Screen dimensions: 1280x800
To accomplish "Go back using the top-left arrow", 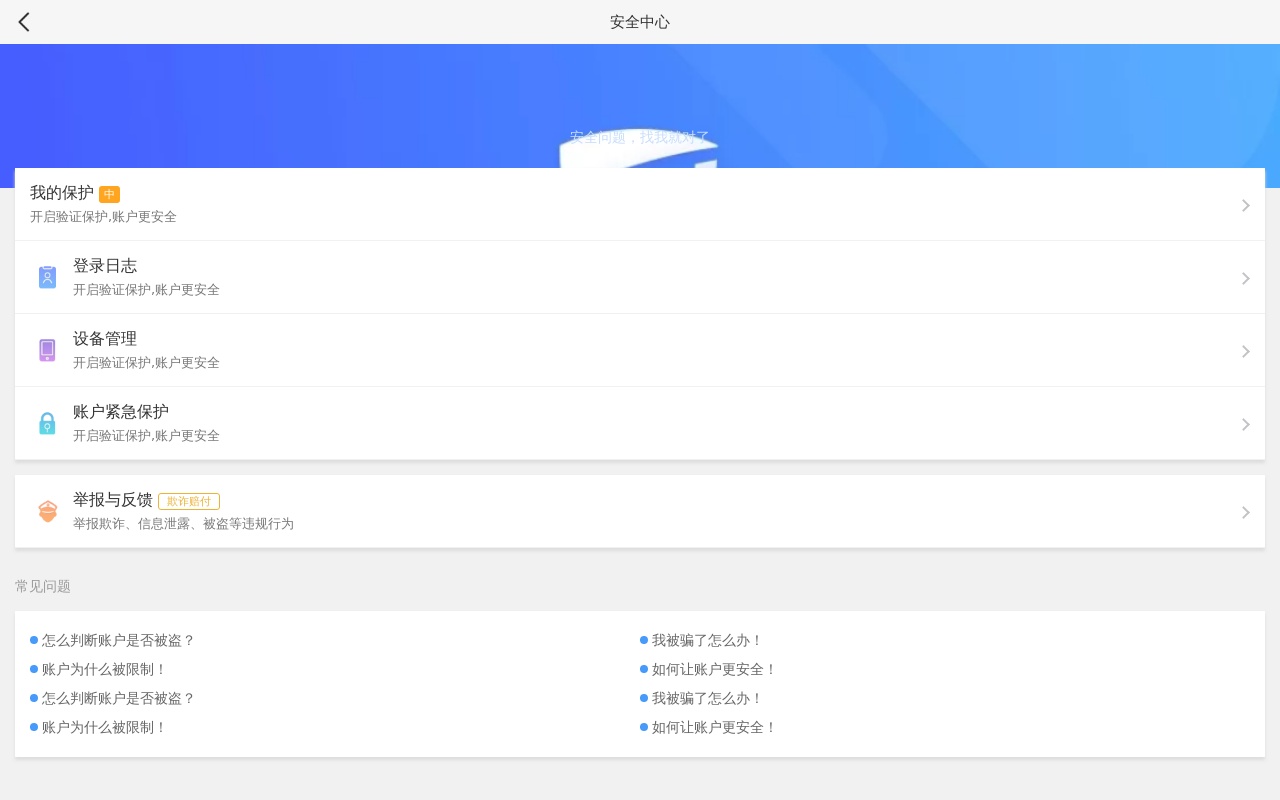I will point(24,22).
